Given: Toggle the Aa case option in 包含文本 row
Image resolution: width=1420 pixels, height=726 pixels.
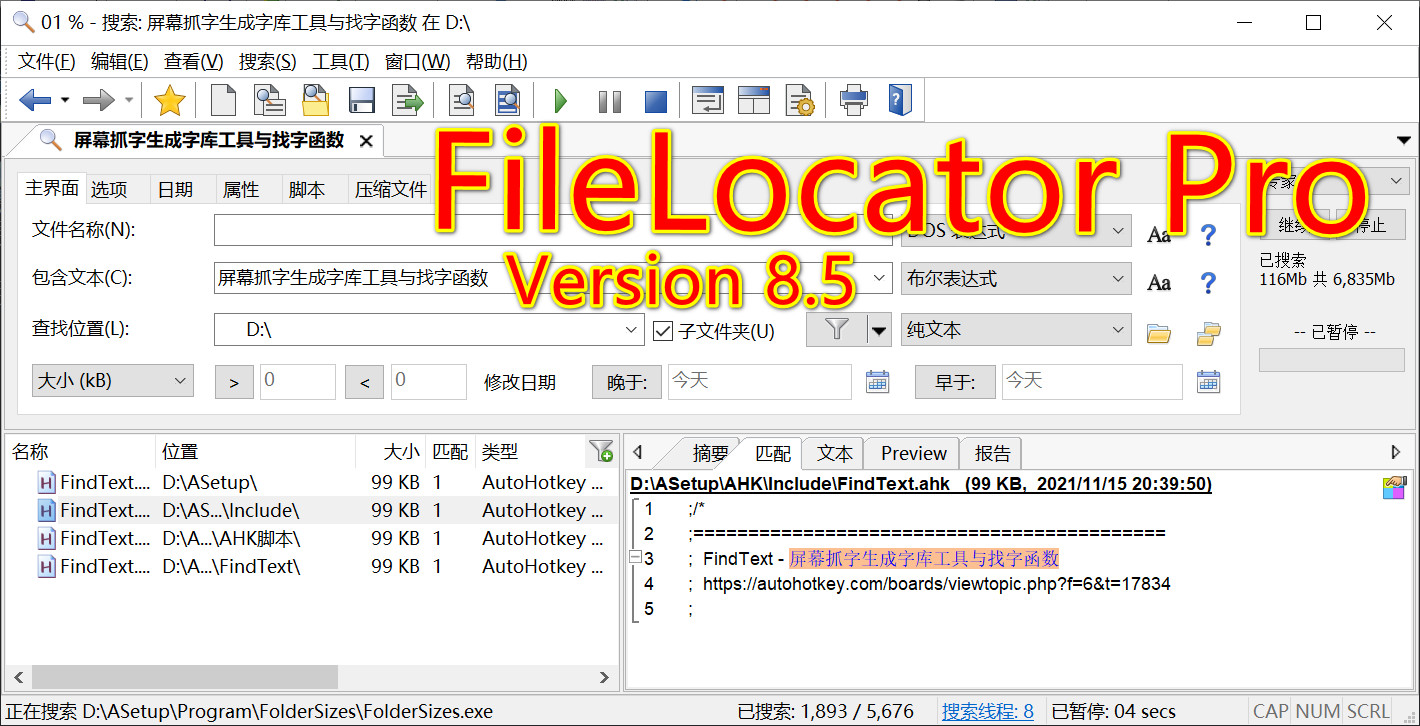Looking at the screenshot, I should (x=1159, y=283).
